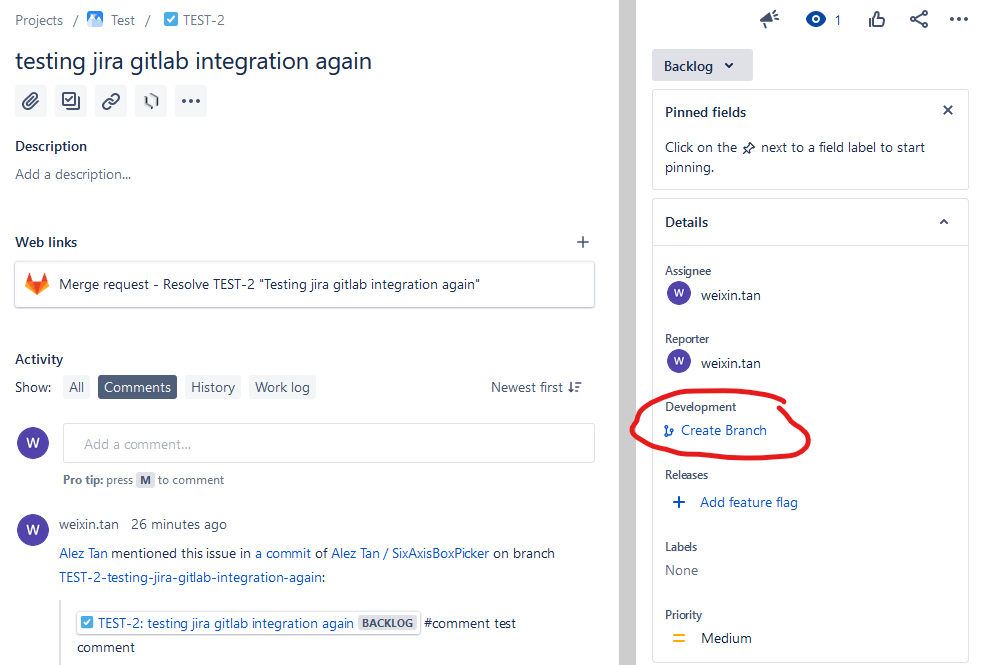Toggle Newest first sort order
Screen dimensions: 982x665
click(536, 387)
